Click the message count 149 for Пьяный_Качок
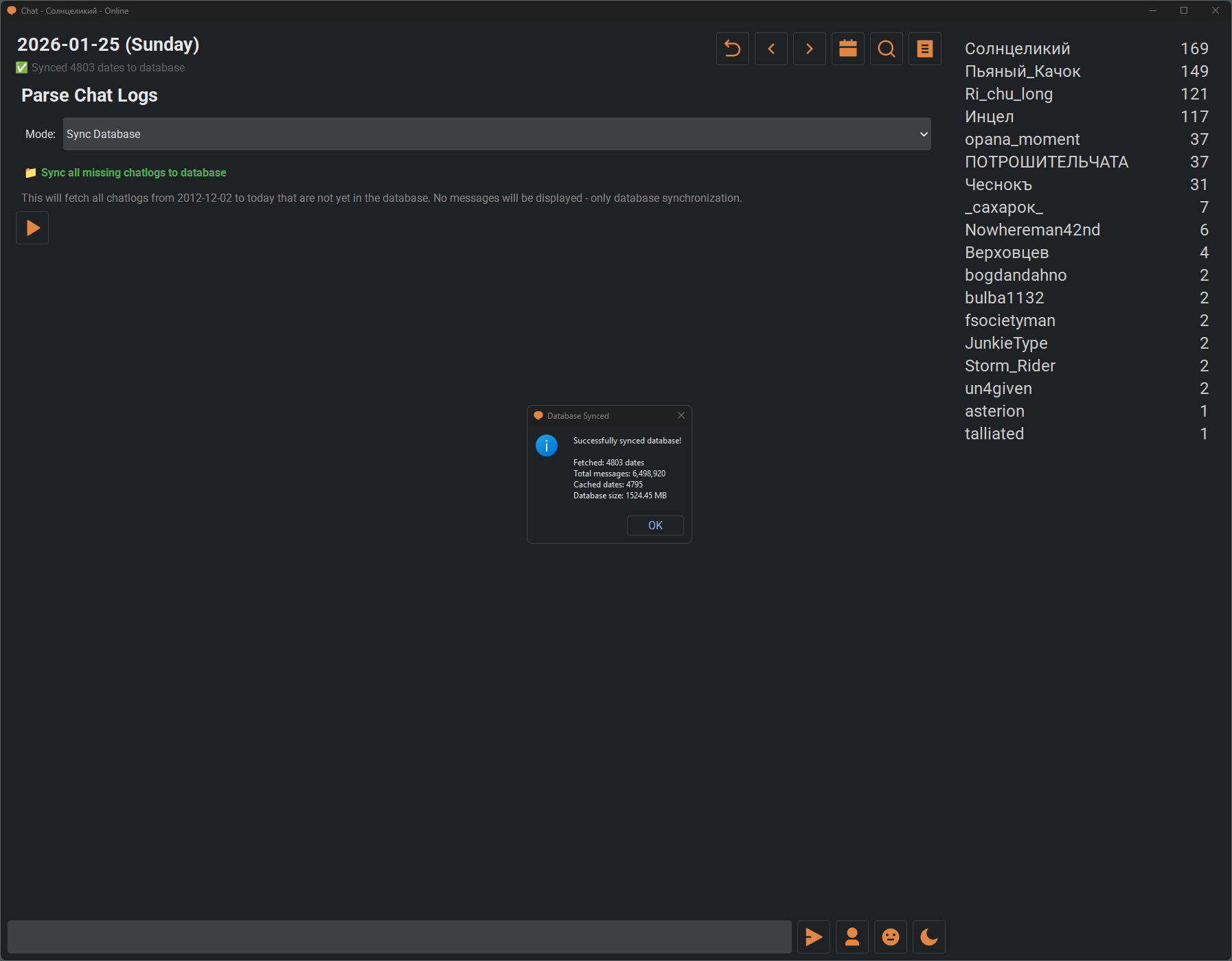 click(1194, 71)
